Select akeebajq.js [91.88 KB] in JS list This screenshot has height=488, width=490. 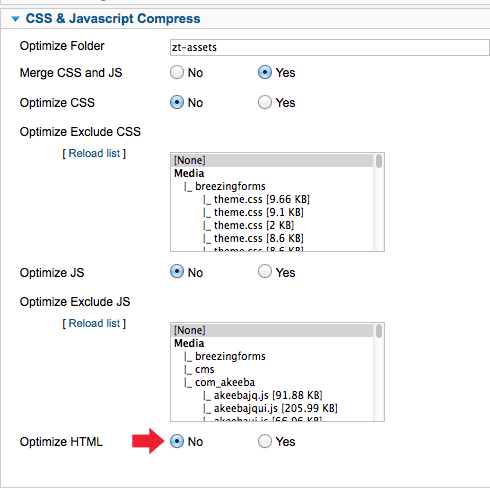pos(268,395)
